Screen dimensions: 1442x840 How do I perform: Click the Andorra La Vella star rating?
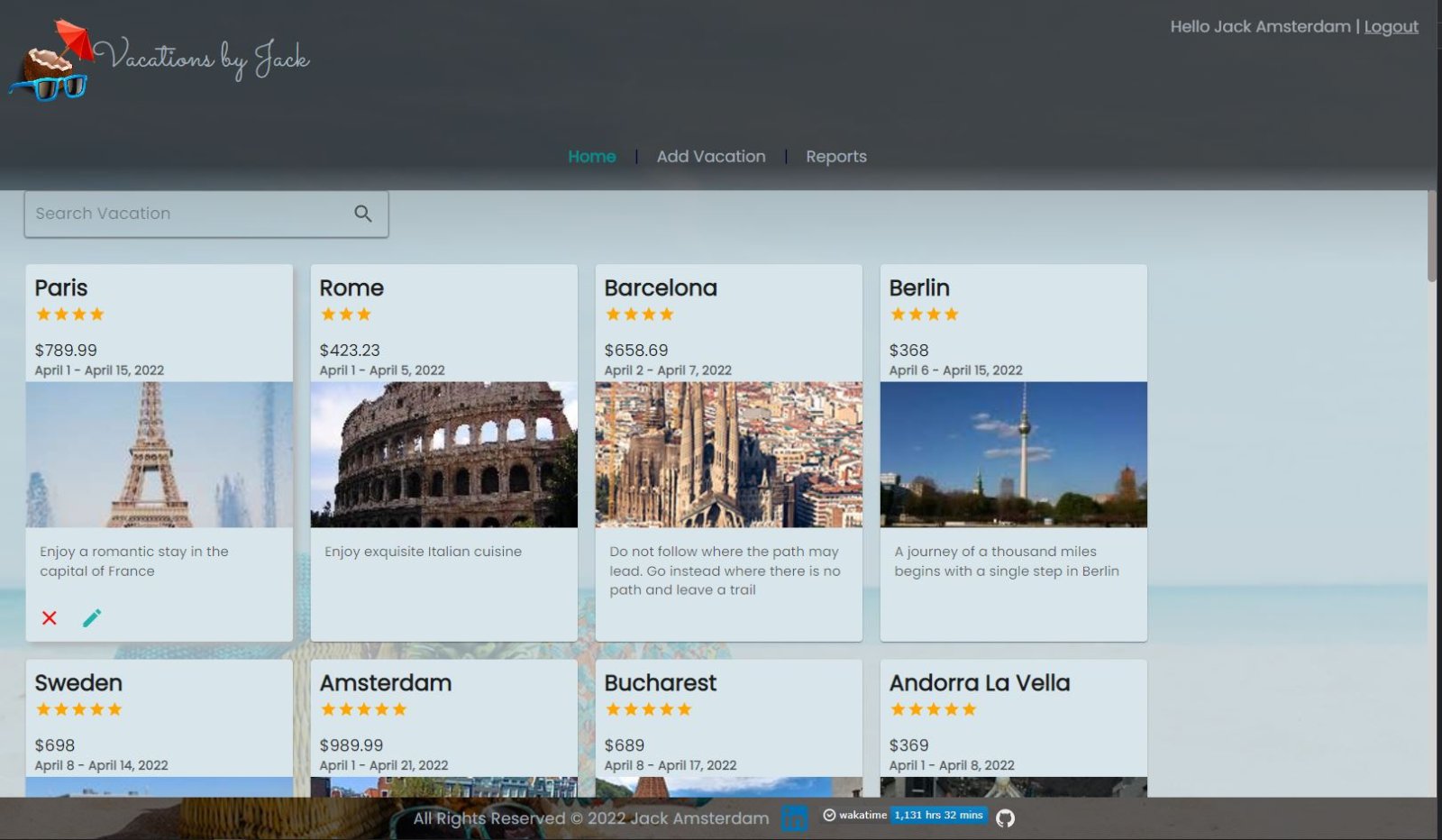pos(934,709)
